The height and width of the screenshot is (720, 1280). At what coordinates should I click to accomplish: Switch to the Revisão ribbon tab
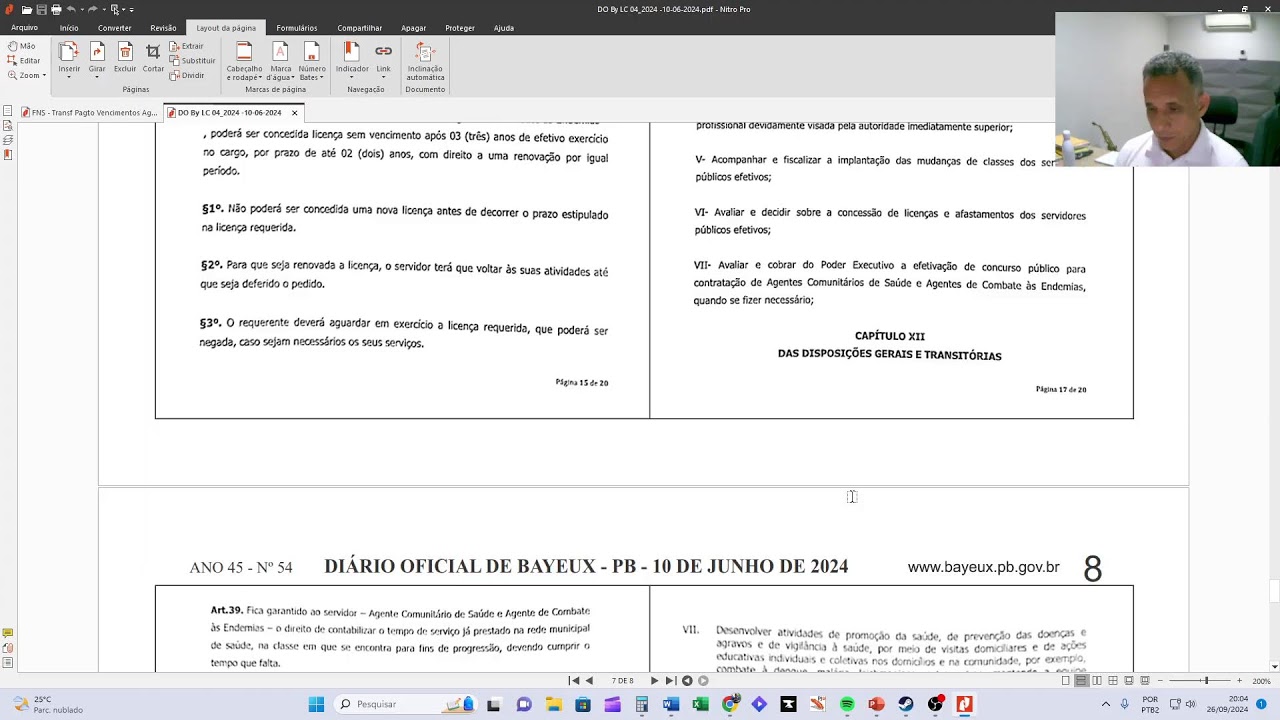tap(163, 28)
